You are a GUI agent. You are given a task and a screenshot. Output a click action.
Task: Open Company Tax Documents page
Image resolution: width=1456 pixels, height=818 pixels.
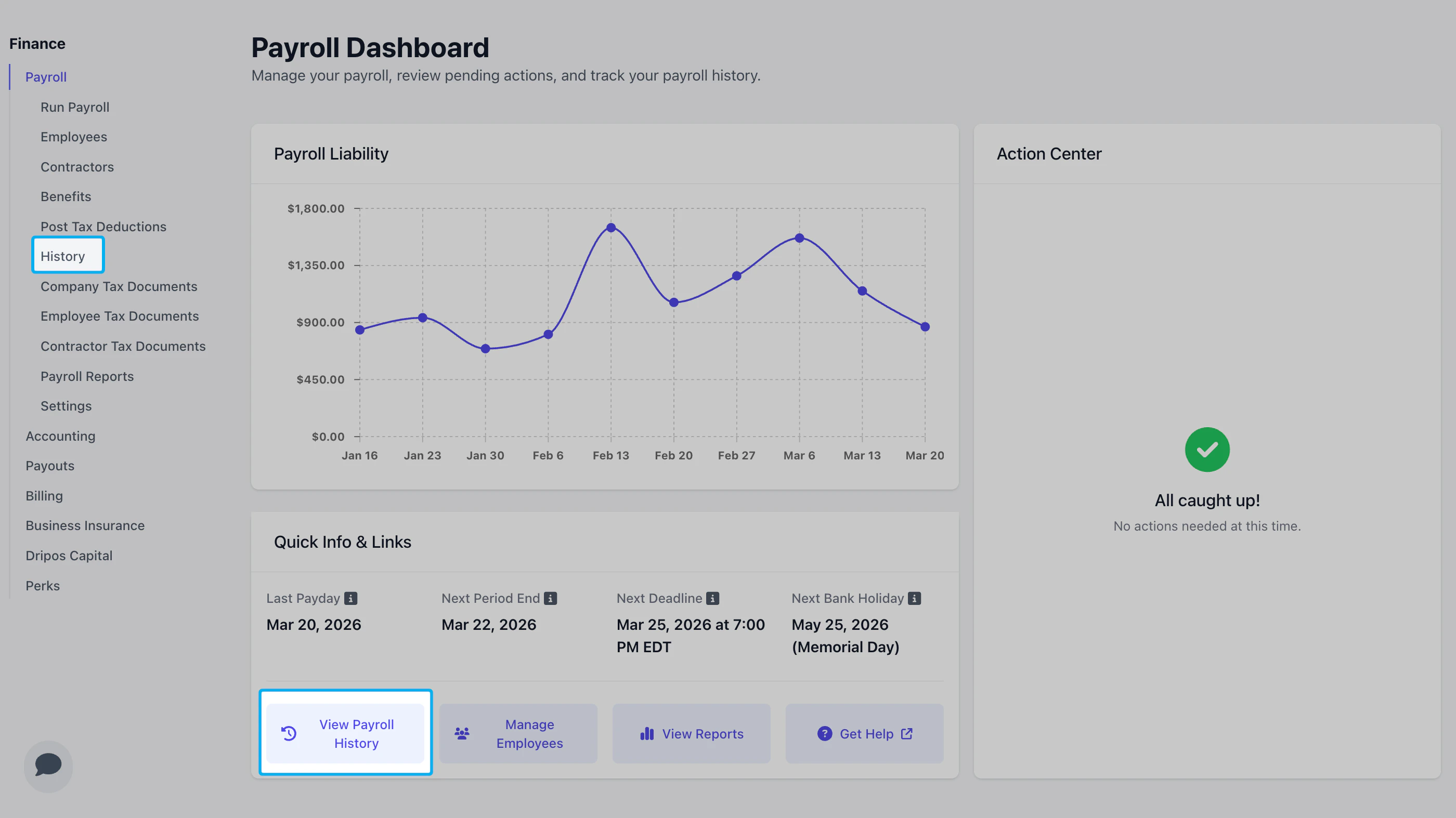tap(119, 286)
